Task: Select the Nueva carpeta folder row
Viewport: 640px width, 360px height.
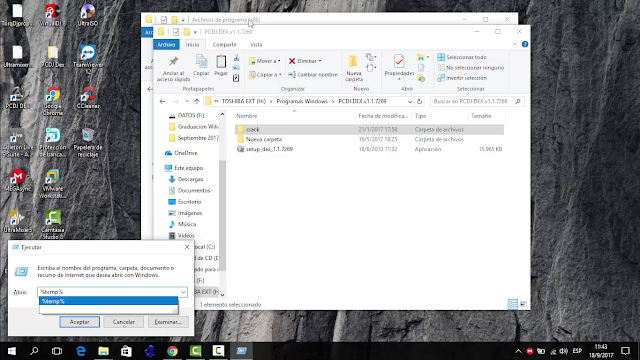Action: (369, 139)
